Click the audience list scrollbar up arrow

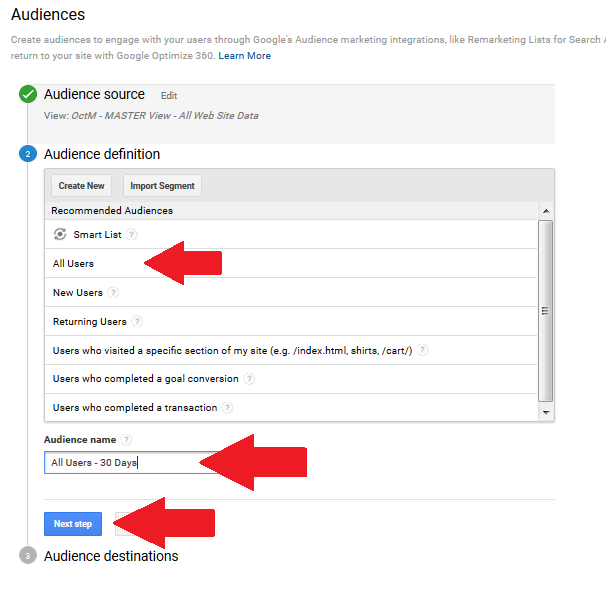546,211
